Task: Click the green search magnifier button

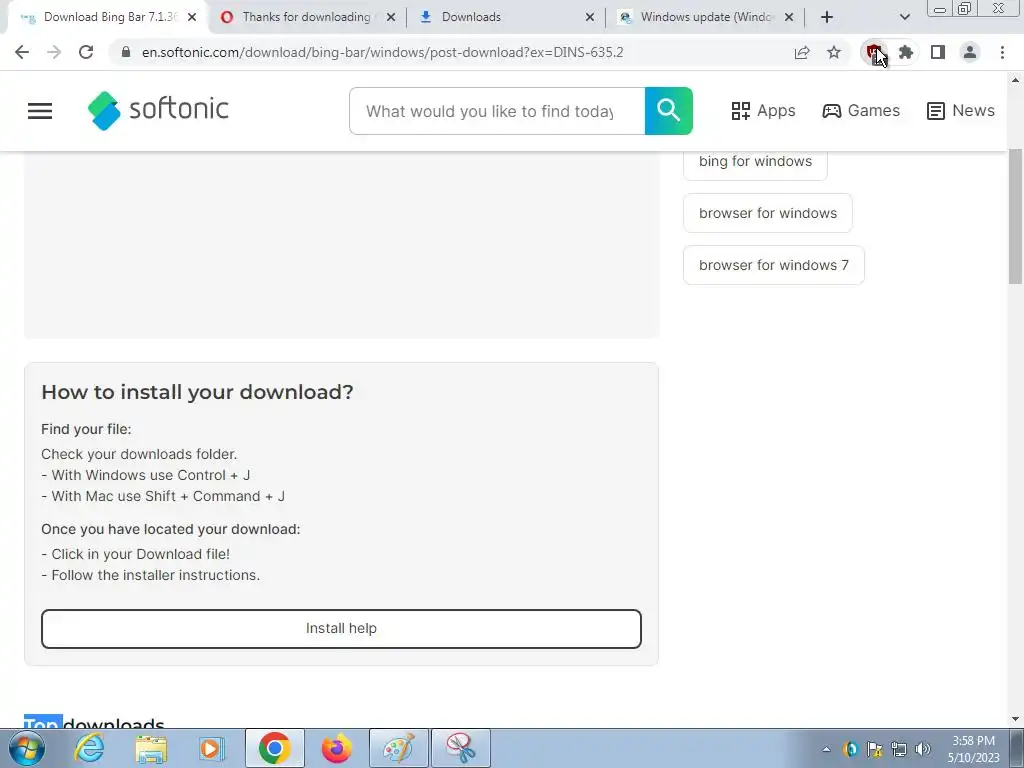Action: 669,111
